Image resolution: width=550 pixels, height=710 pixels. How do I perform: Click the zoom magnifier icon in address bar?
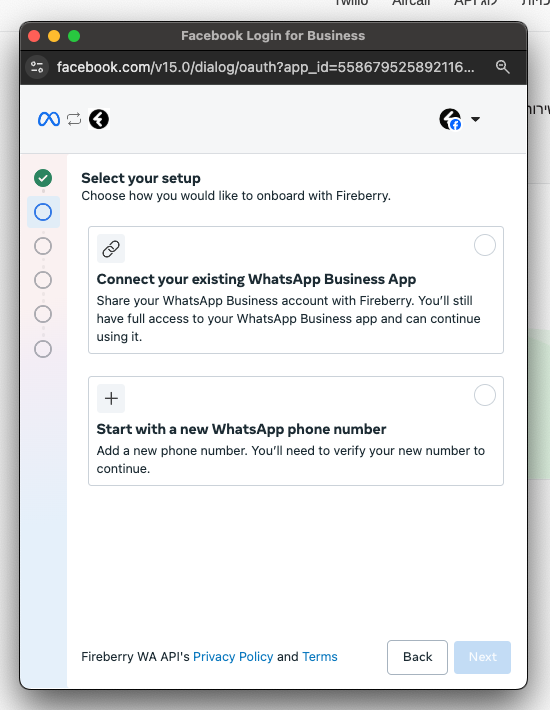(502, 67)
